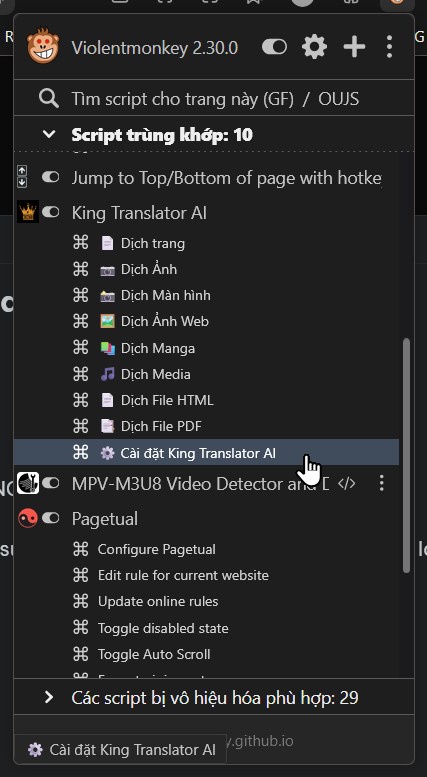Image resolution: width=427 pixels, height=777 pixels.
Task: Click the King Translator AI crown icon
Action: [27, 212]
